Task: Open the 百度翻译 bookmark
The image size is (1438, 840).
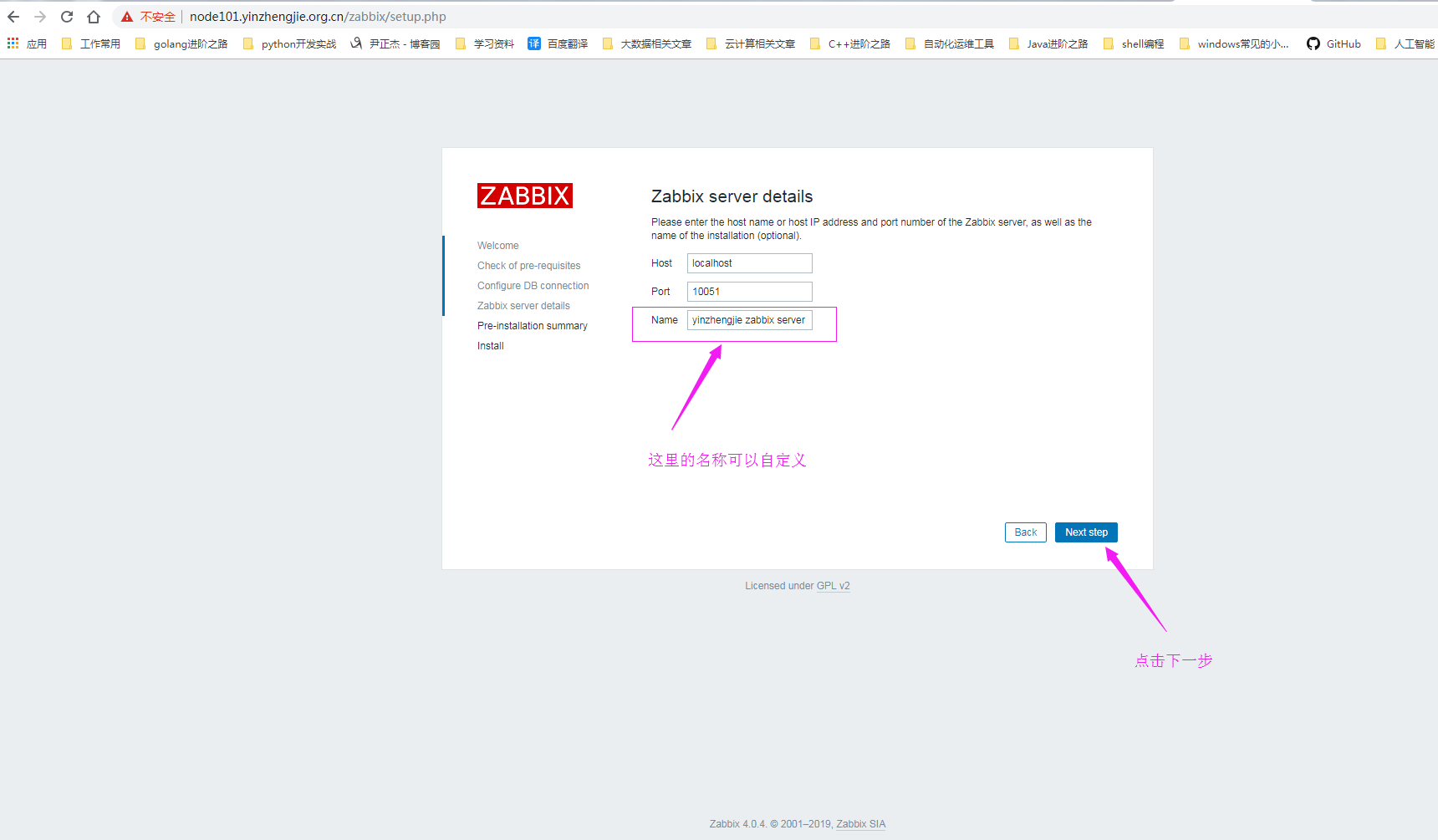Action: click(x=558, y=43)
